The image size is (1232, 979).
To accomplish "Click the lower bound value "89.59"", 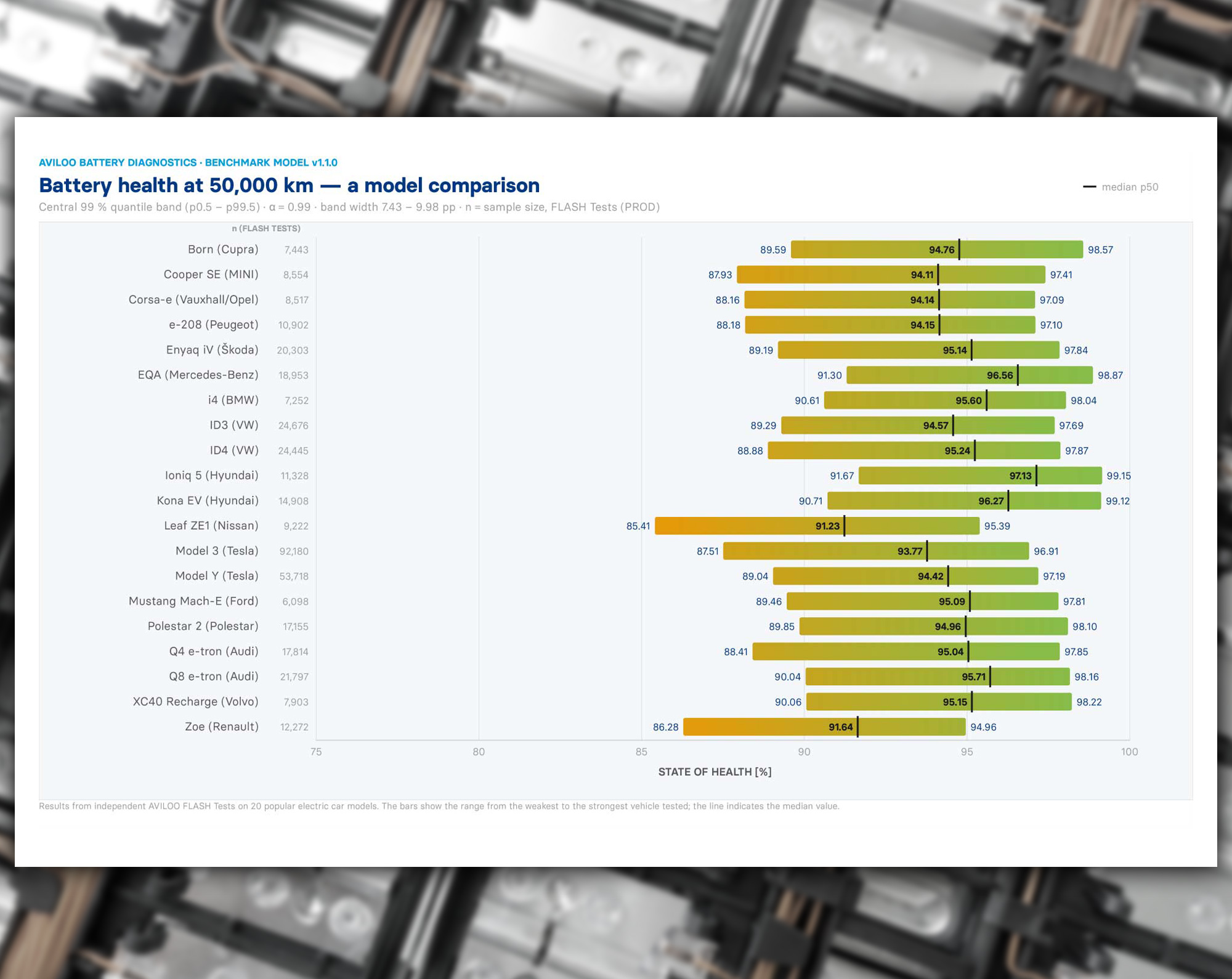I will (x=773, y=250).
